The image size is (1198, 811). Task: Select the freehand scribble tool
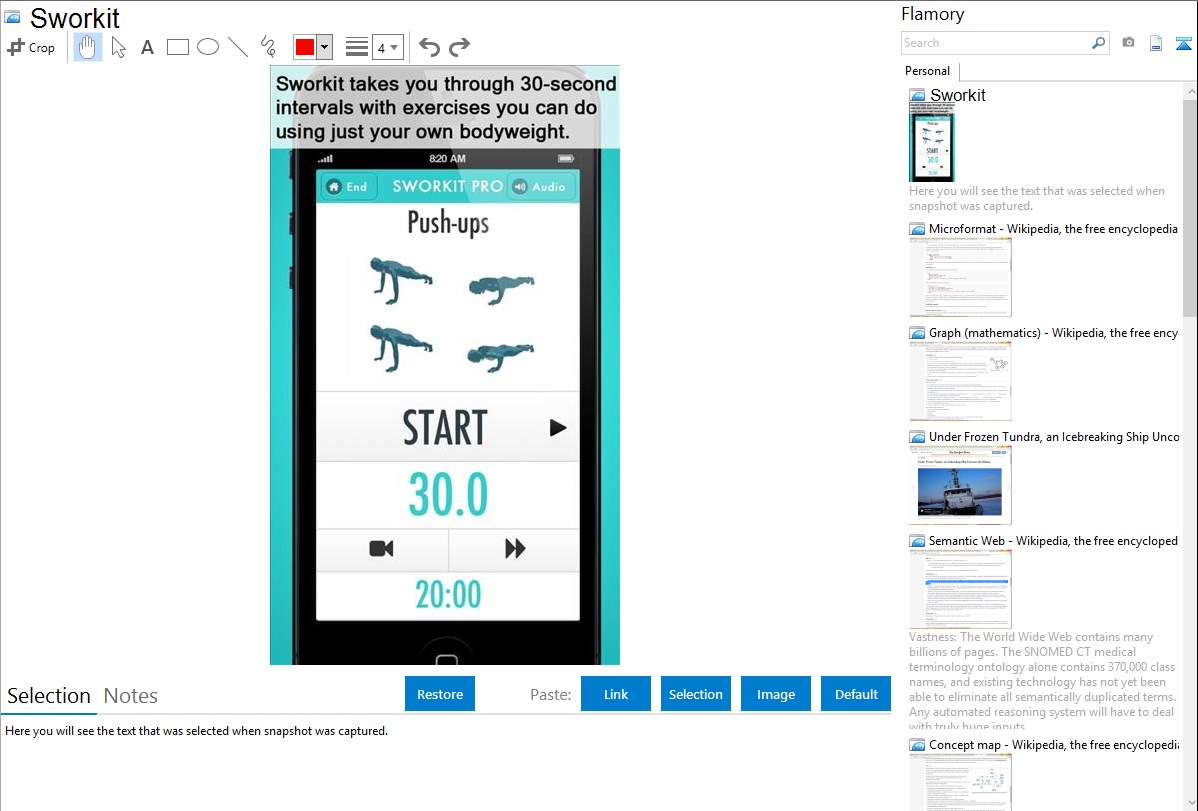[267, 47]
